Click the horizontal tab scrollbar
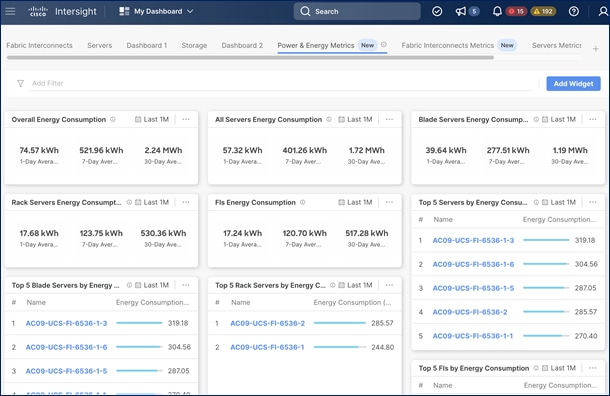 click(250, 58)
